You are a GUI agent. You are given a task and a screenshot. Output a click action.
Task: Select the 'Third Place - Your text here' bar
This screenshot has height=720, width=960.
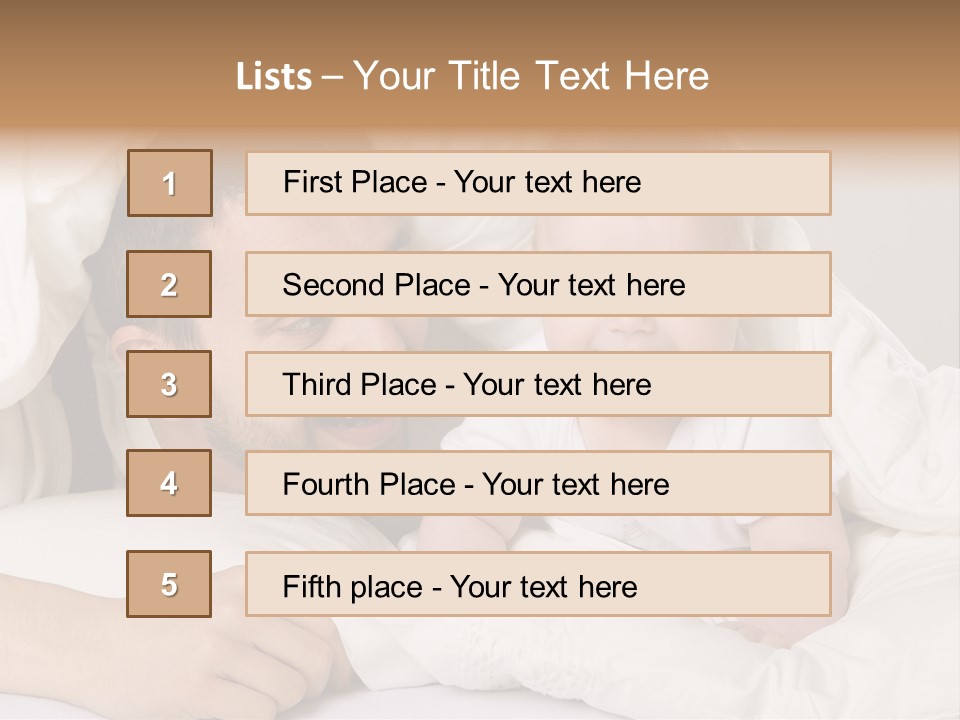point(538,384)
